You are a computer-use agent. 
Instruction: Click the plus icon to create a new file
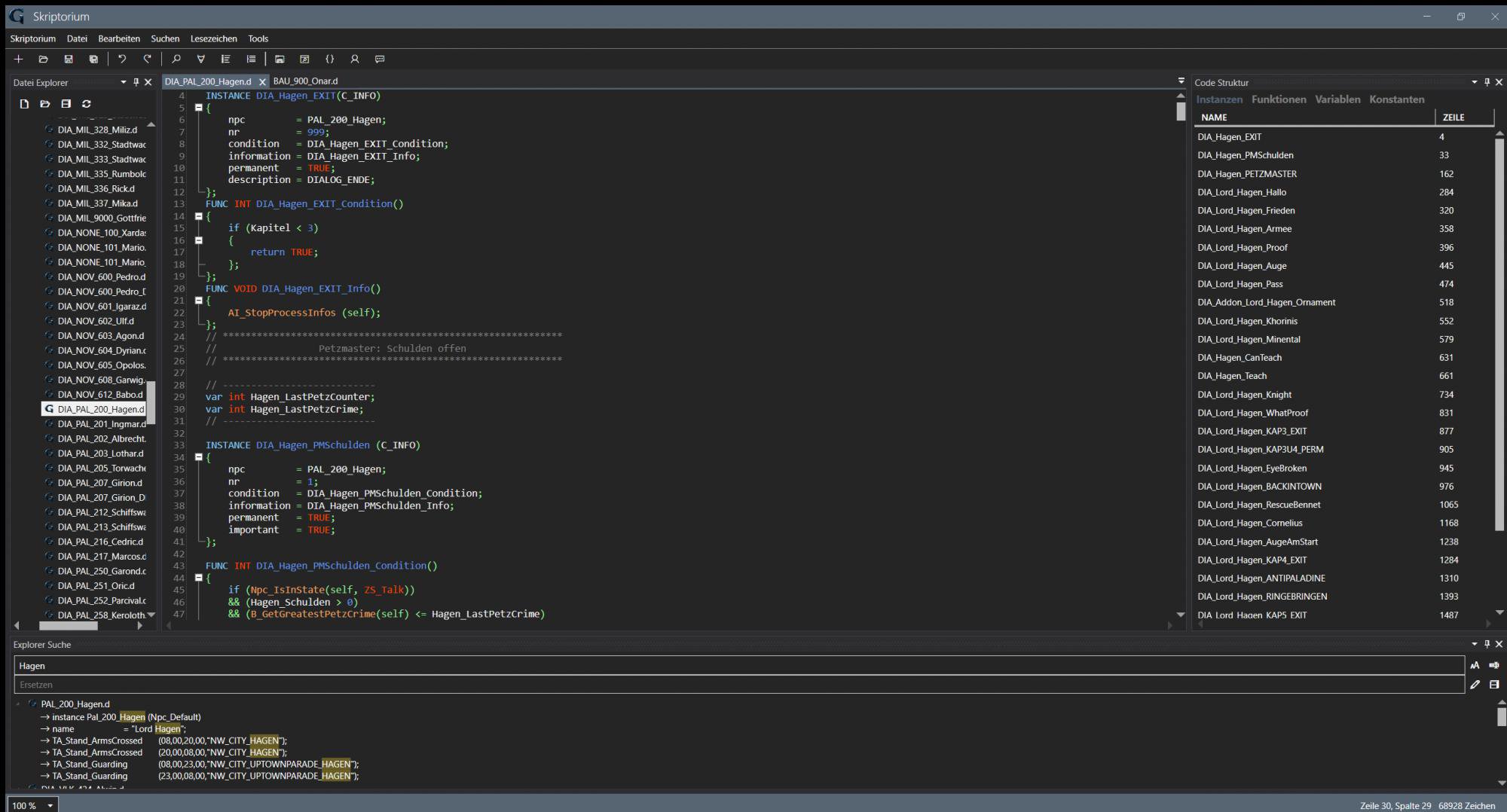point(19,59)
